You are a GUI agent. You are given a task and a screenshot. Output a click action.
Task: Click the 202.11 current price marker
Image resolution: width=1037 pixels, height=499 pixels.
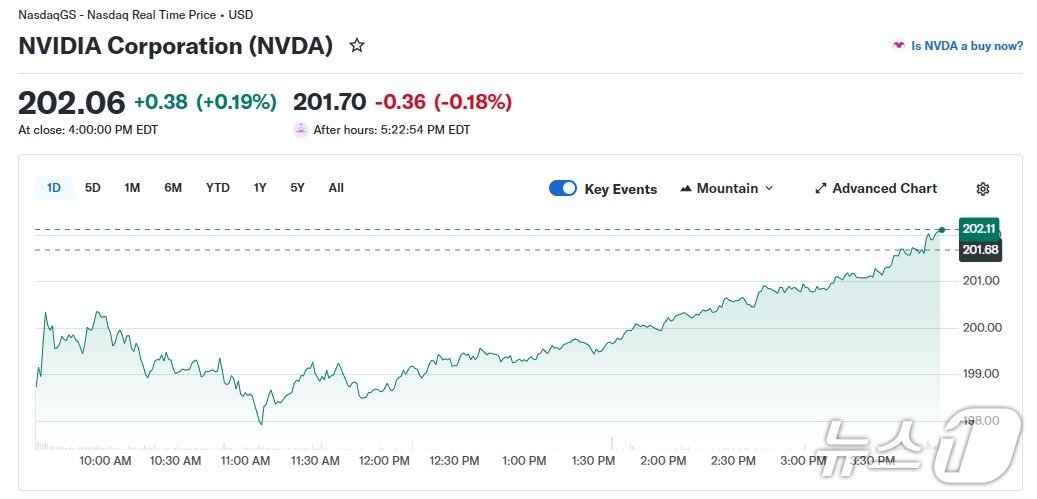pyautogui.click(x=978, y=229)
